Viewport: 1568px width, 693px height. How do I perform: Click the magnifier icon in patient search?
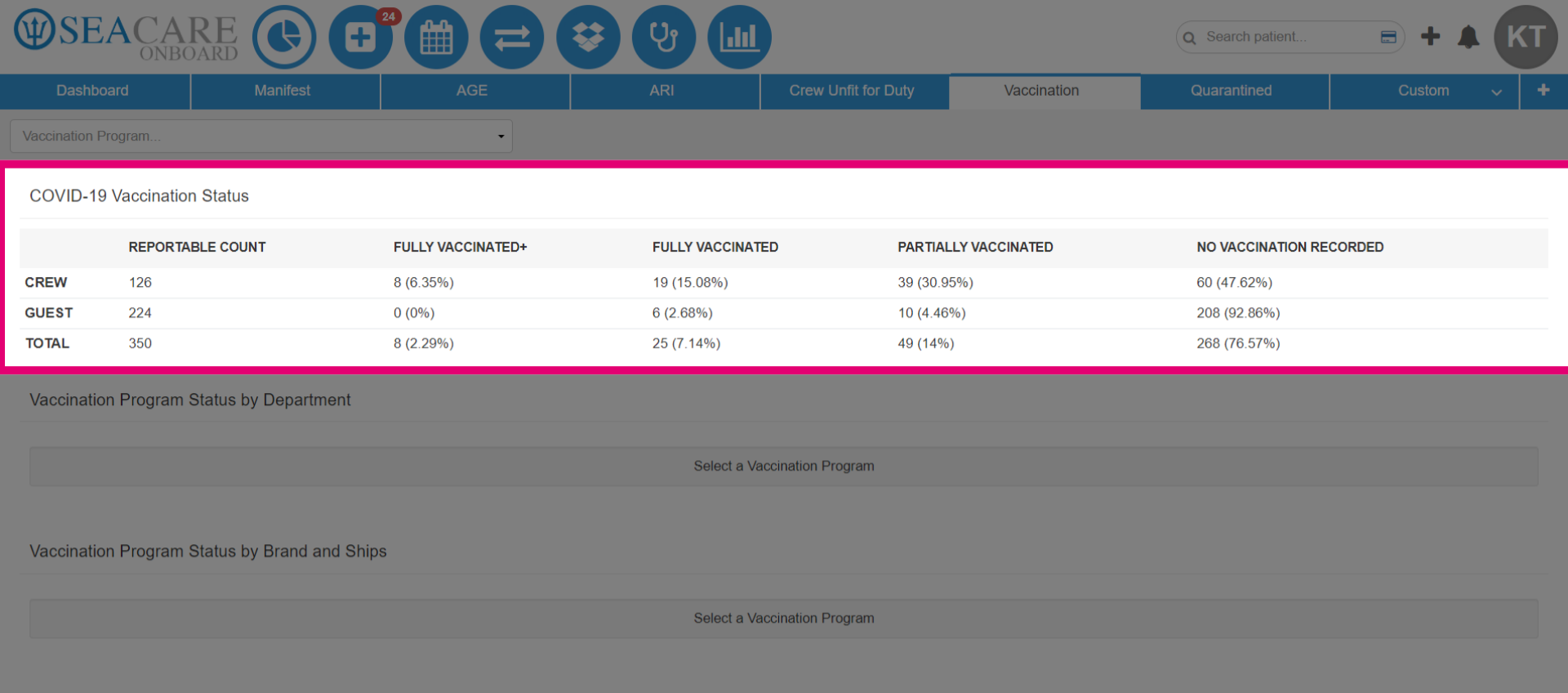click(x=1190, y=38)
